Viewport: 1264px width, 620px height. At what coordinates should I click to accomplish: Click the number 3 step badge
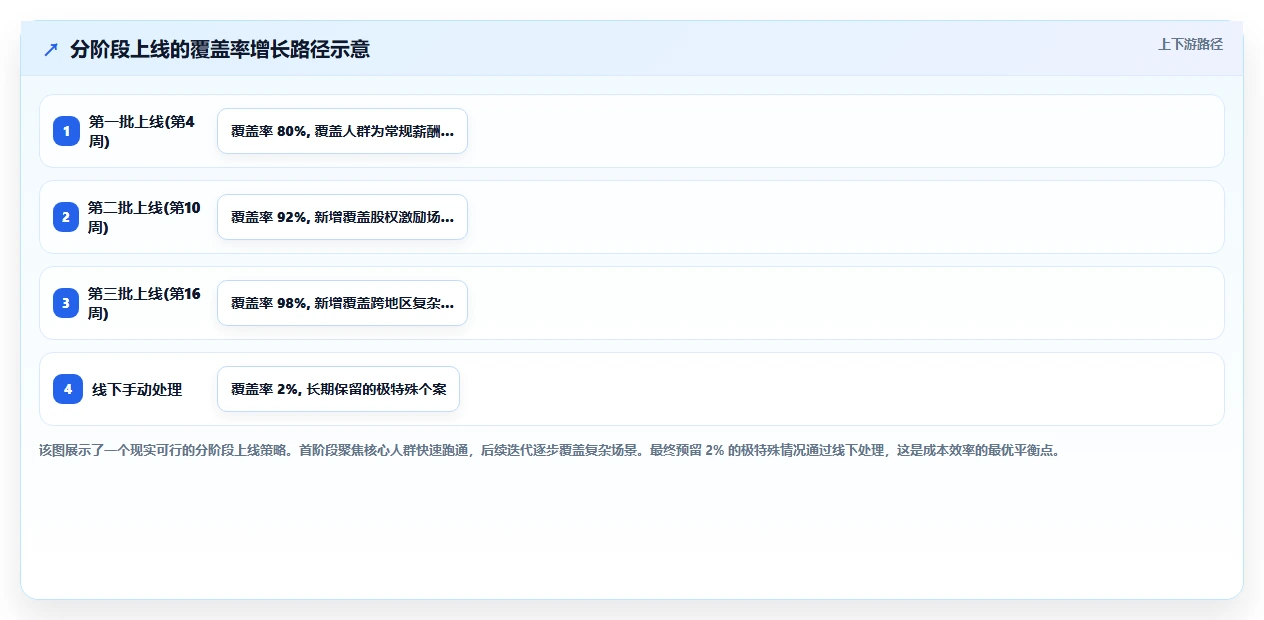[67, 303]
